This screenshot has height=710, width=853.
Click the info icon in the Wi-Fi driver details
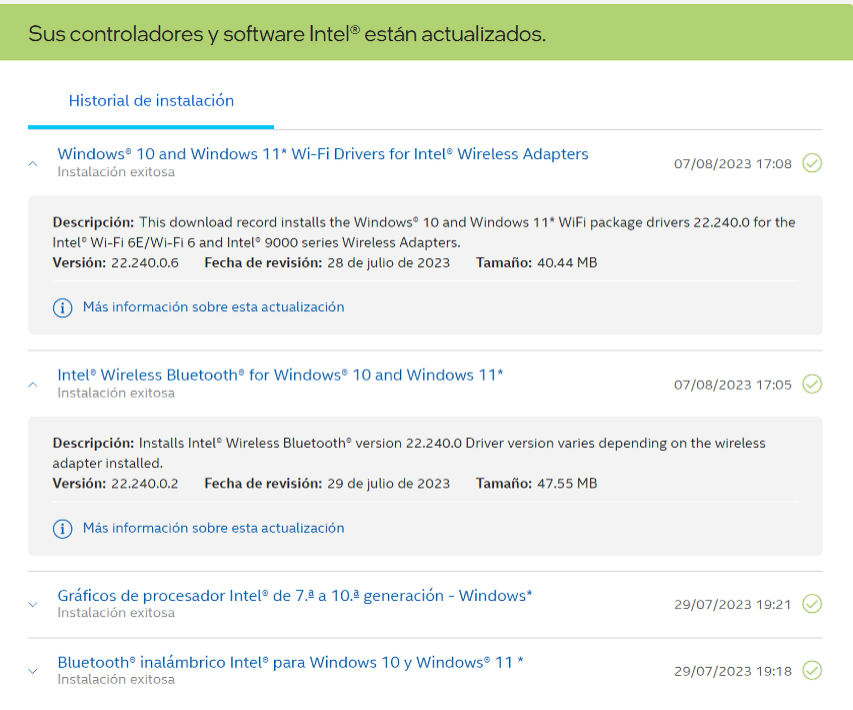point(63,307)
